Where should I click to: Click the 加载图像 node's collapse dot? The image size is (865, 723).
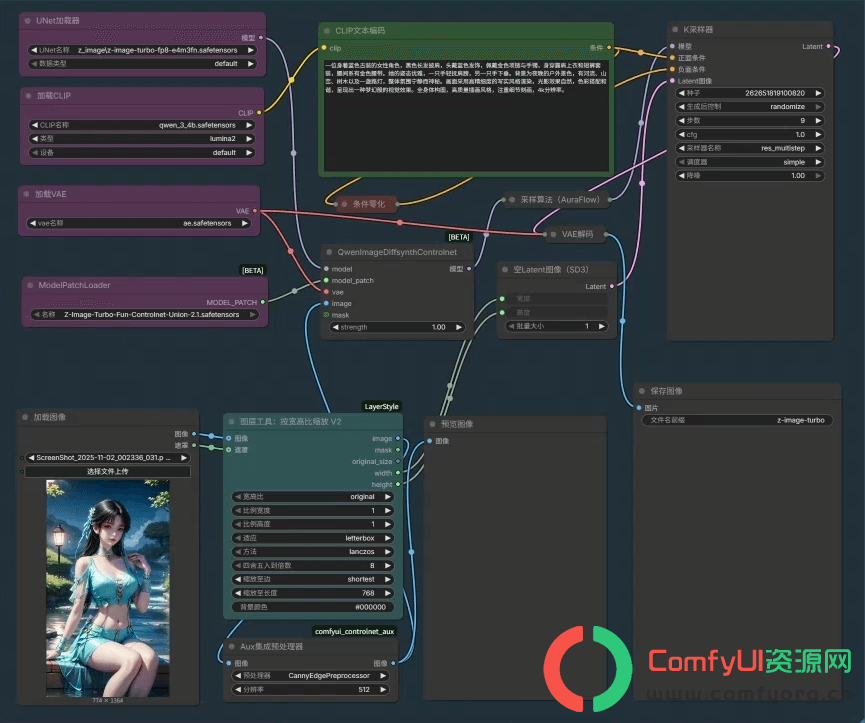tap(25, 417)
